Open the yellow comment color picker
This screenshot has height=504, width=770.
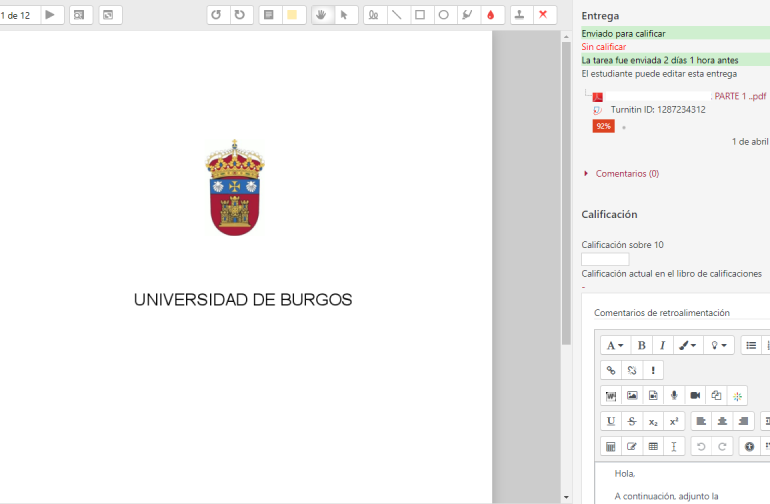292,15
